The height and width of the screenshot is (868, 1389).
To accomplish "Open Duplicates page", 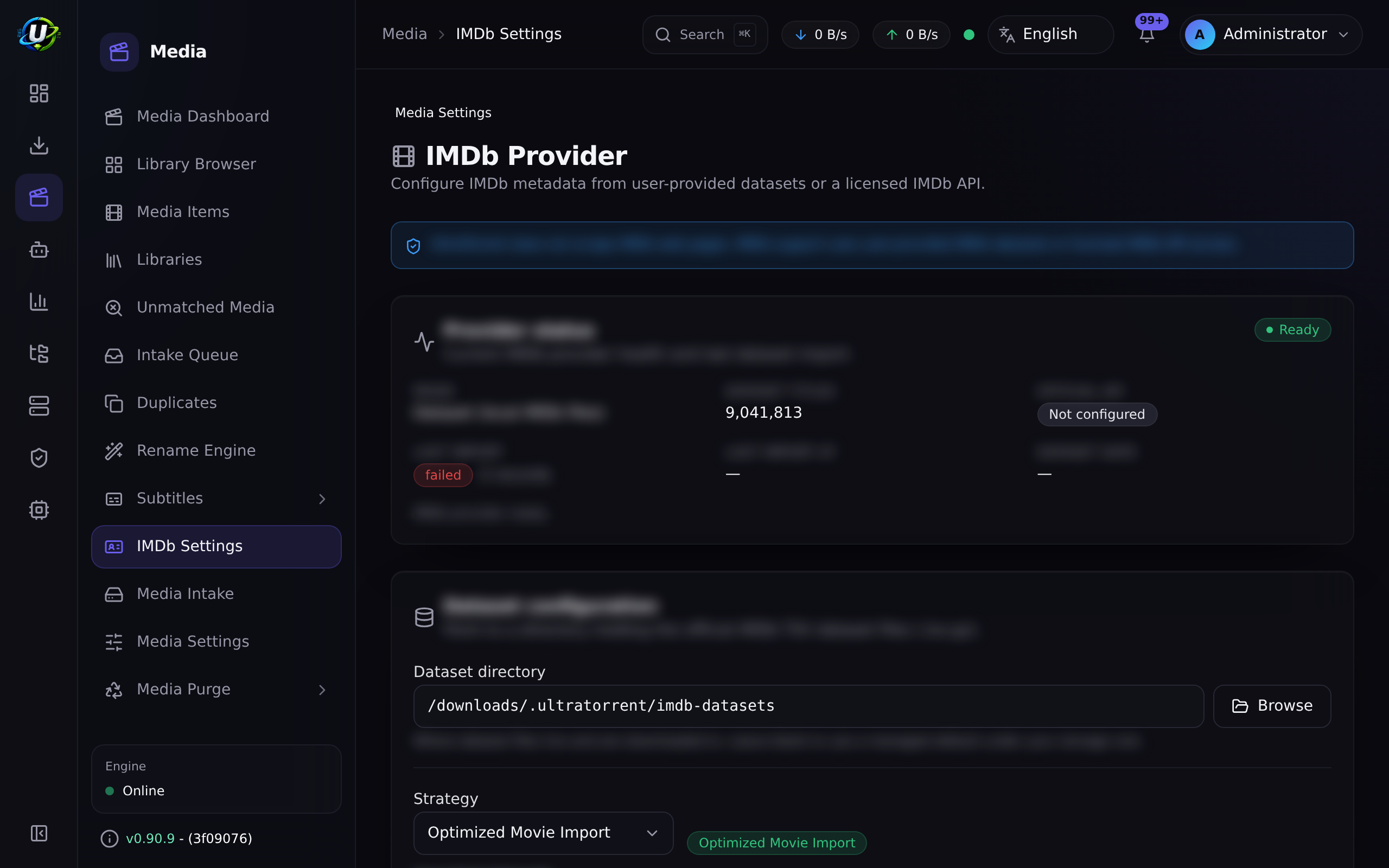I will click(x=216, y=403).
